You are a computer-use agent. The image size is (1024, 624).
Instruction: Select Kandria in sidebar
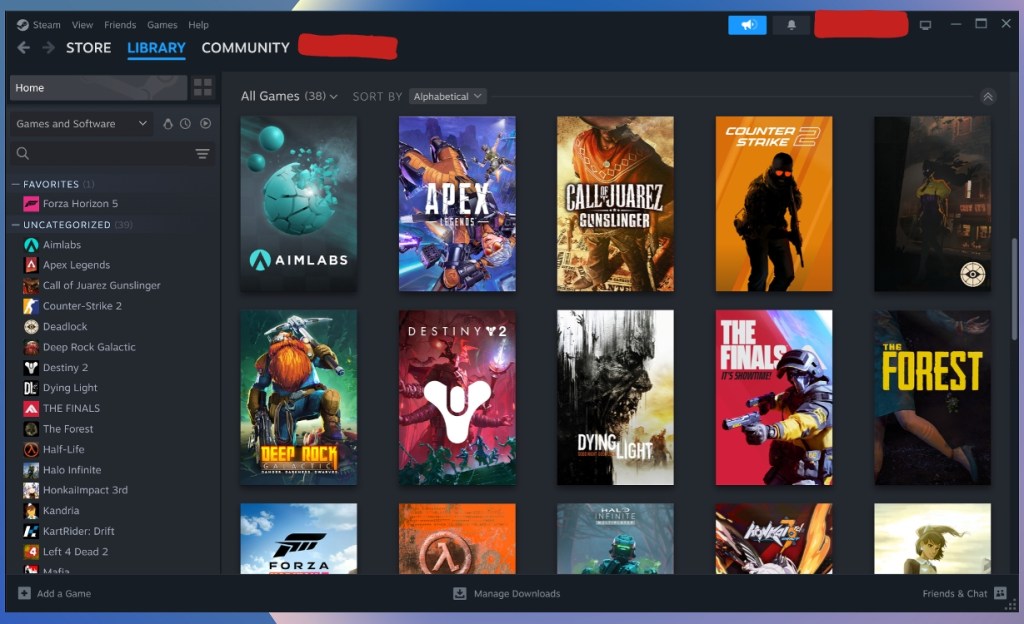[61, 510]
